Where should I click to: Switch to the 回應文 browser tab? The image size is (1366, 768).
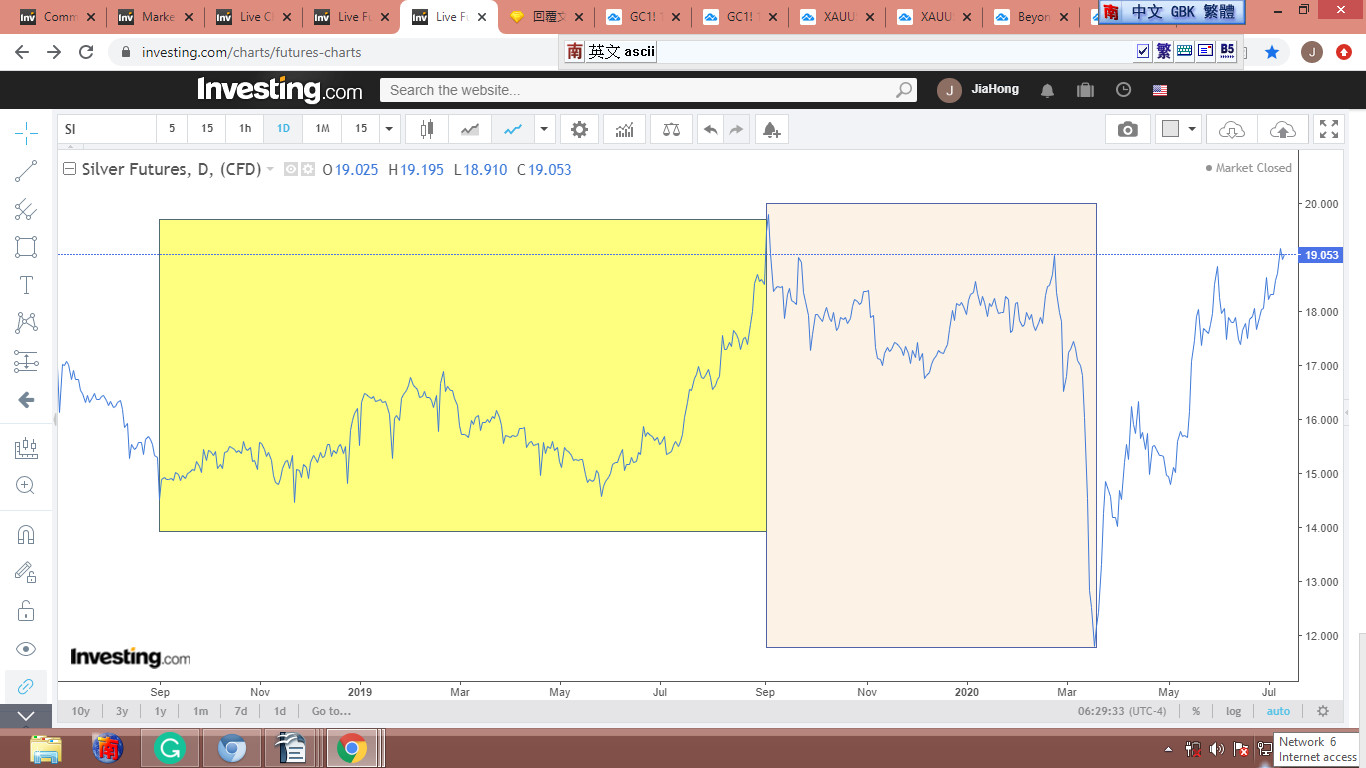point(545,17)
